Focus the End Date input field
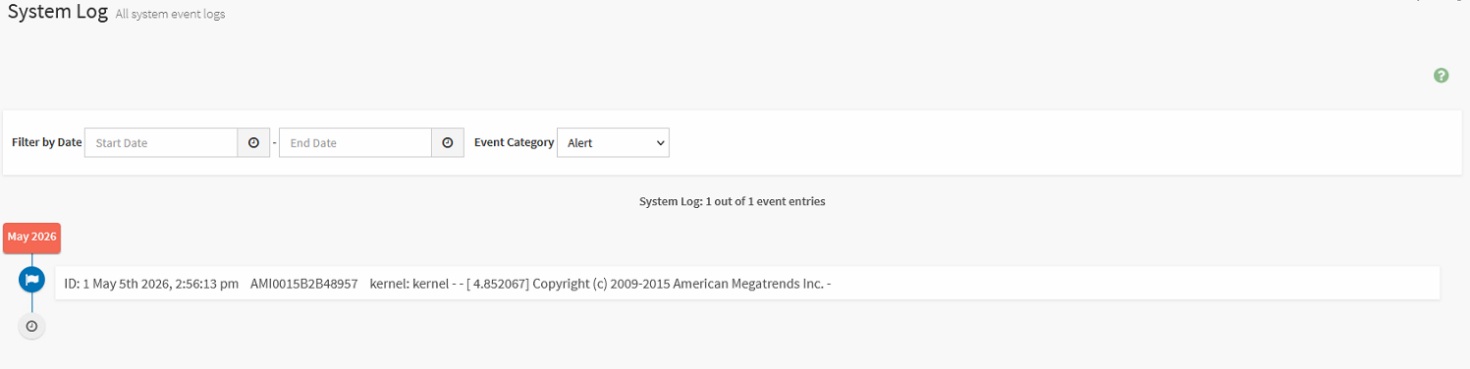 (x=355, y=143)
